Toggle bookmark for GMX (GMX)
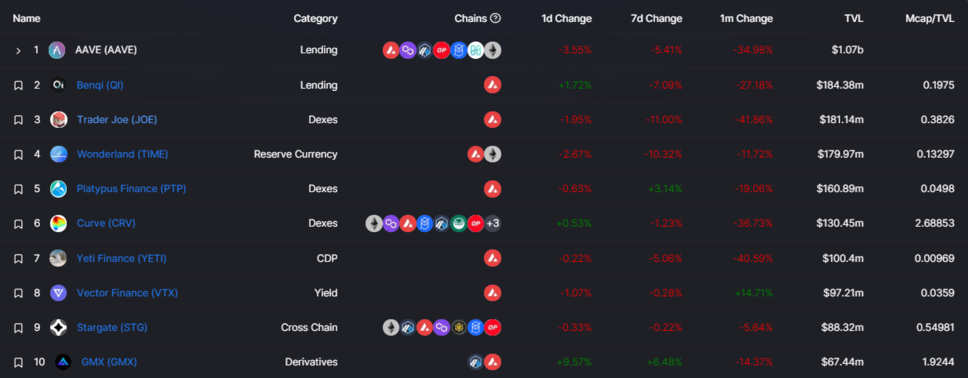Image resolution: width=968 pixels, height=378 pixels. click(x=19, y=362)
